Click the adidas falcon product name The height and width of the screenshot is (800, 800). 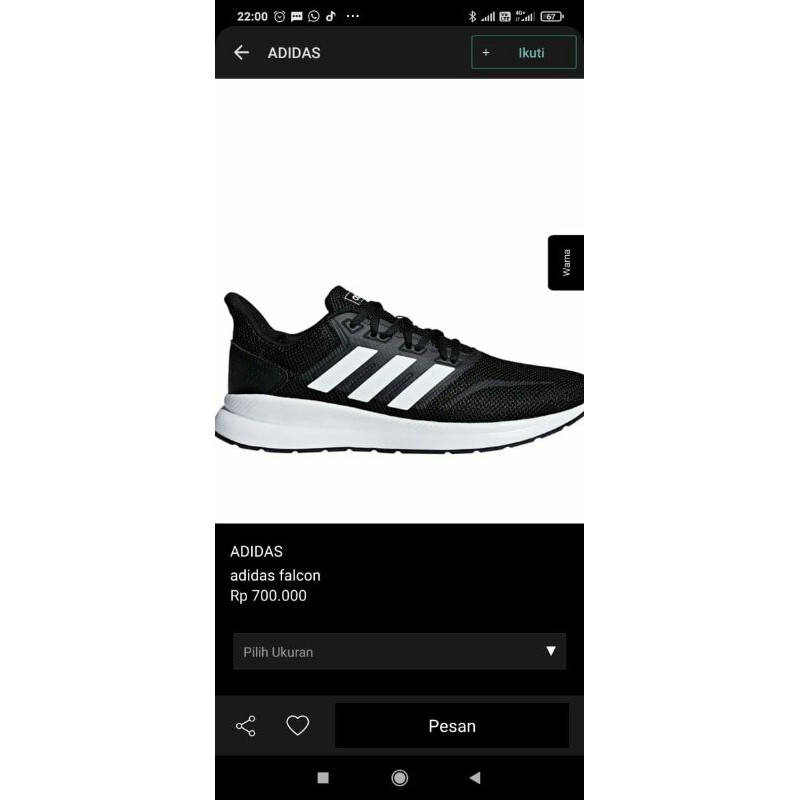[x=276, y=576]
